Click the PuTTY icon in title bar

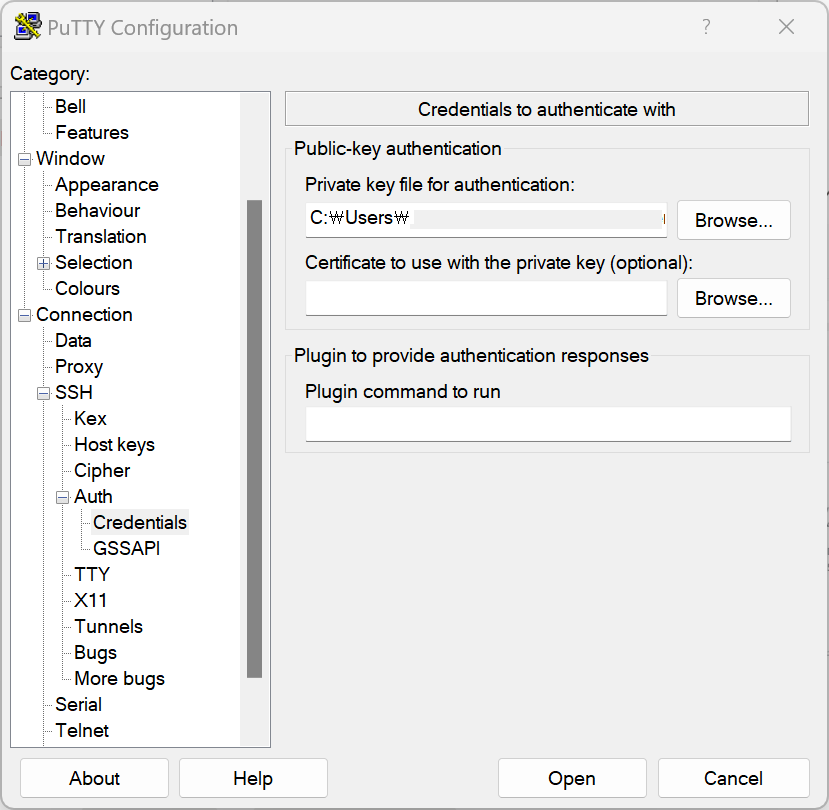(27, 26)
